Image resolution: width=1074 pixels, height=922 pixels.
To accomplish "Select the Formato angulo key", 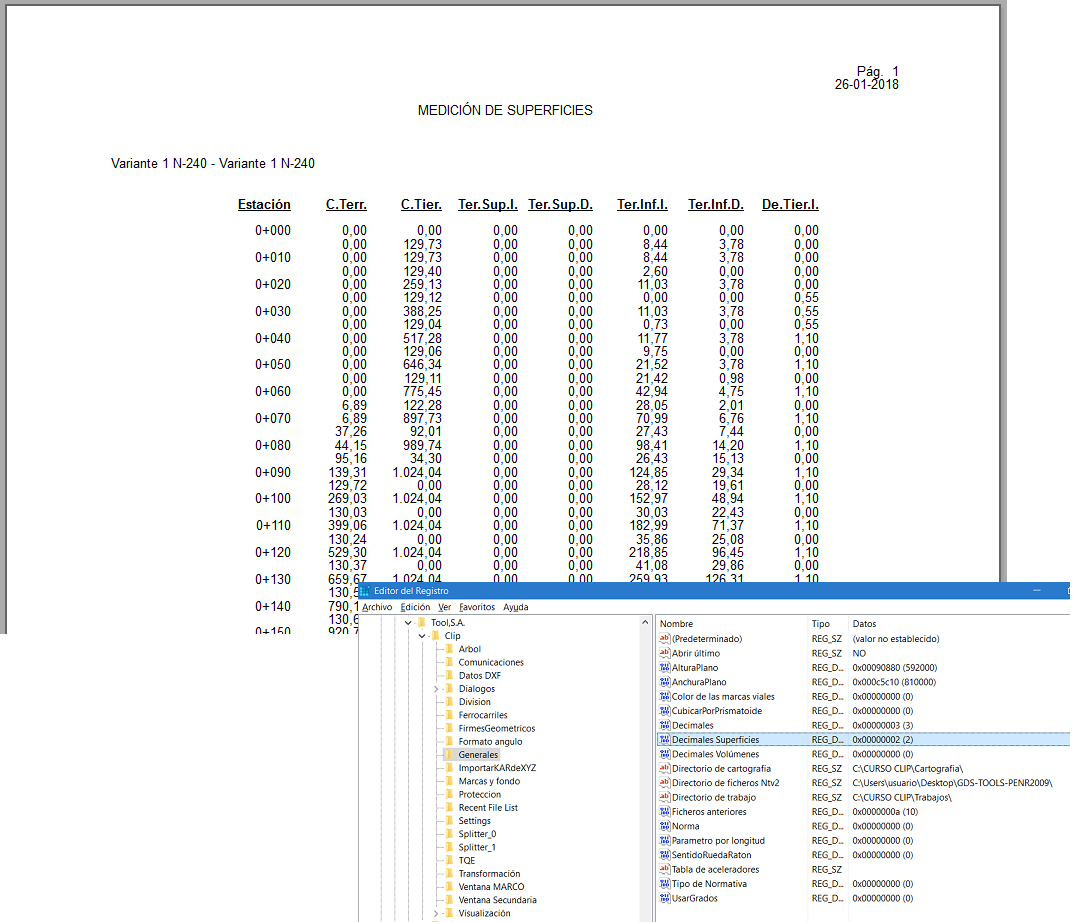I will (x=490, y=742).
